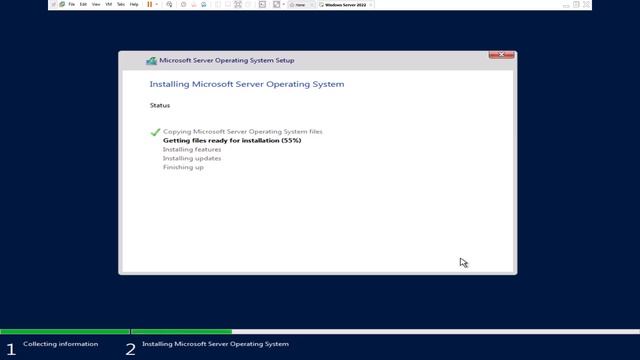Take a snapshot of the VM

point(183,4)
